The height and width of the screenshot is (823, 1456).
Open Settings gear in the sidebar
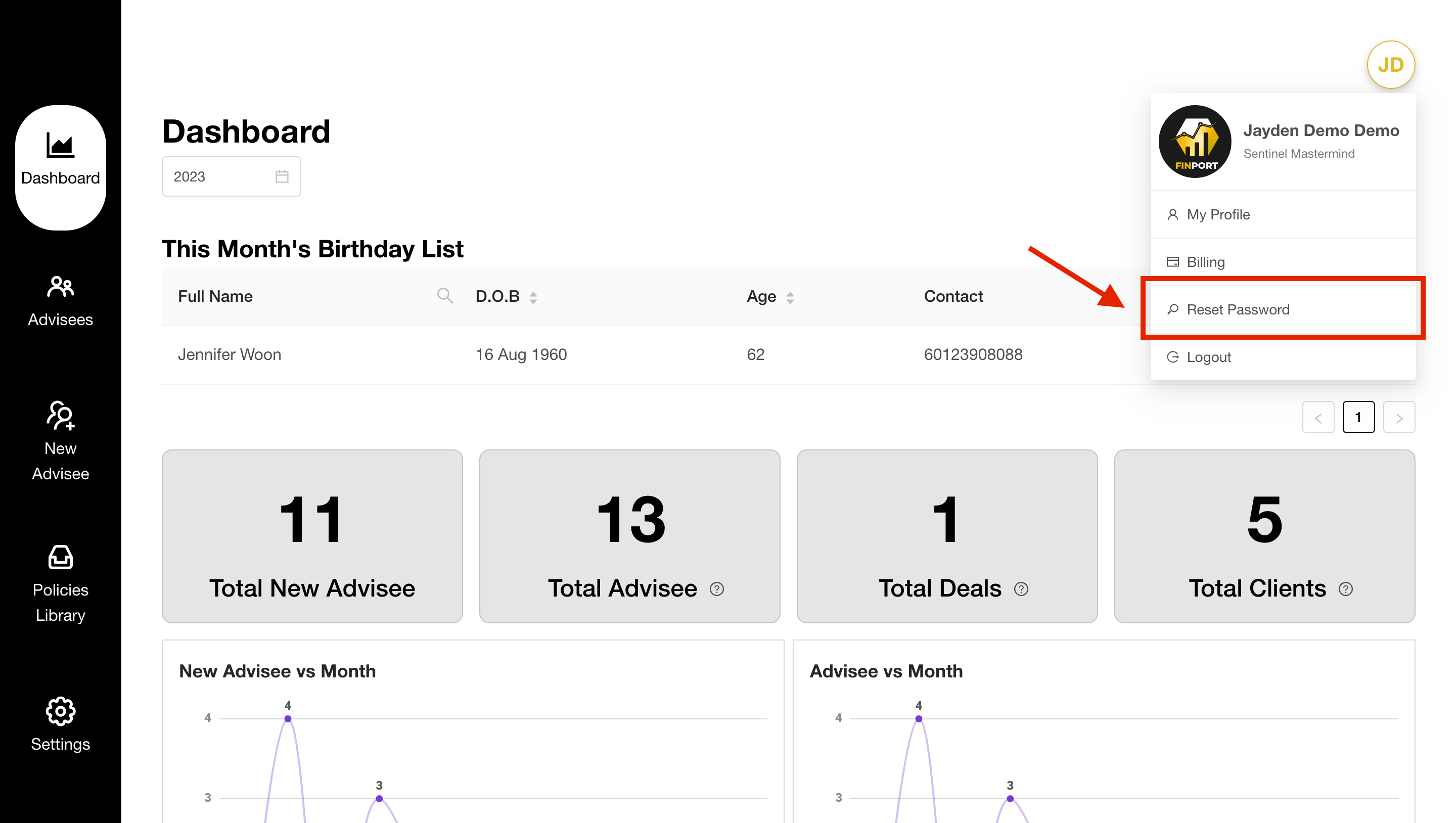coord(61,724)
